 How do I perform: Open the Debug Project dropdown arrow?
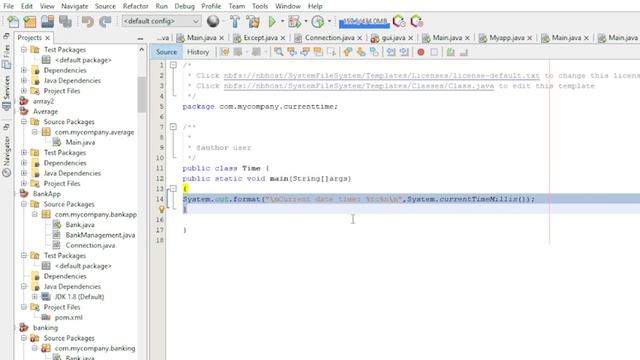click(305, 21)
